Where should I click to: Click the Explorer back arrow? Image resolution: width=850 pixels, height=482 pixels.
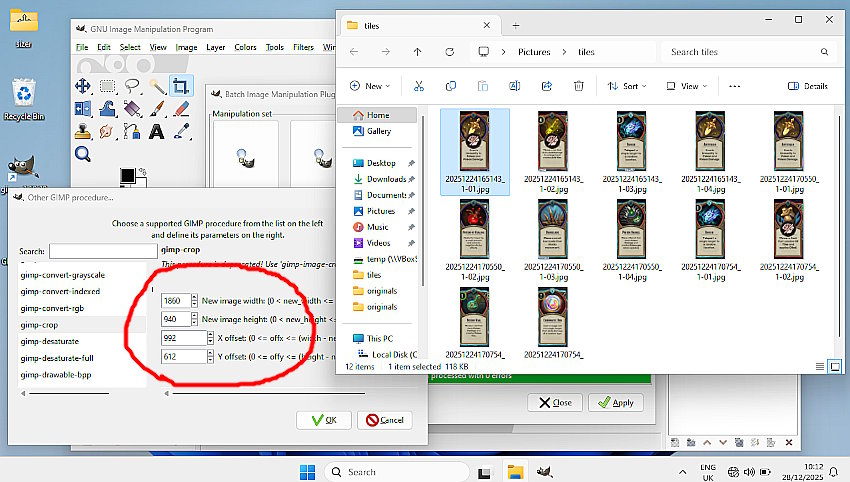[354, 52]
